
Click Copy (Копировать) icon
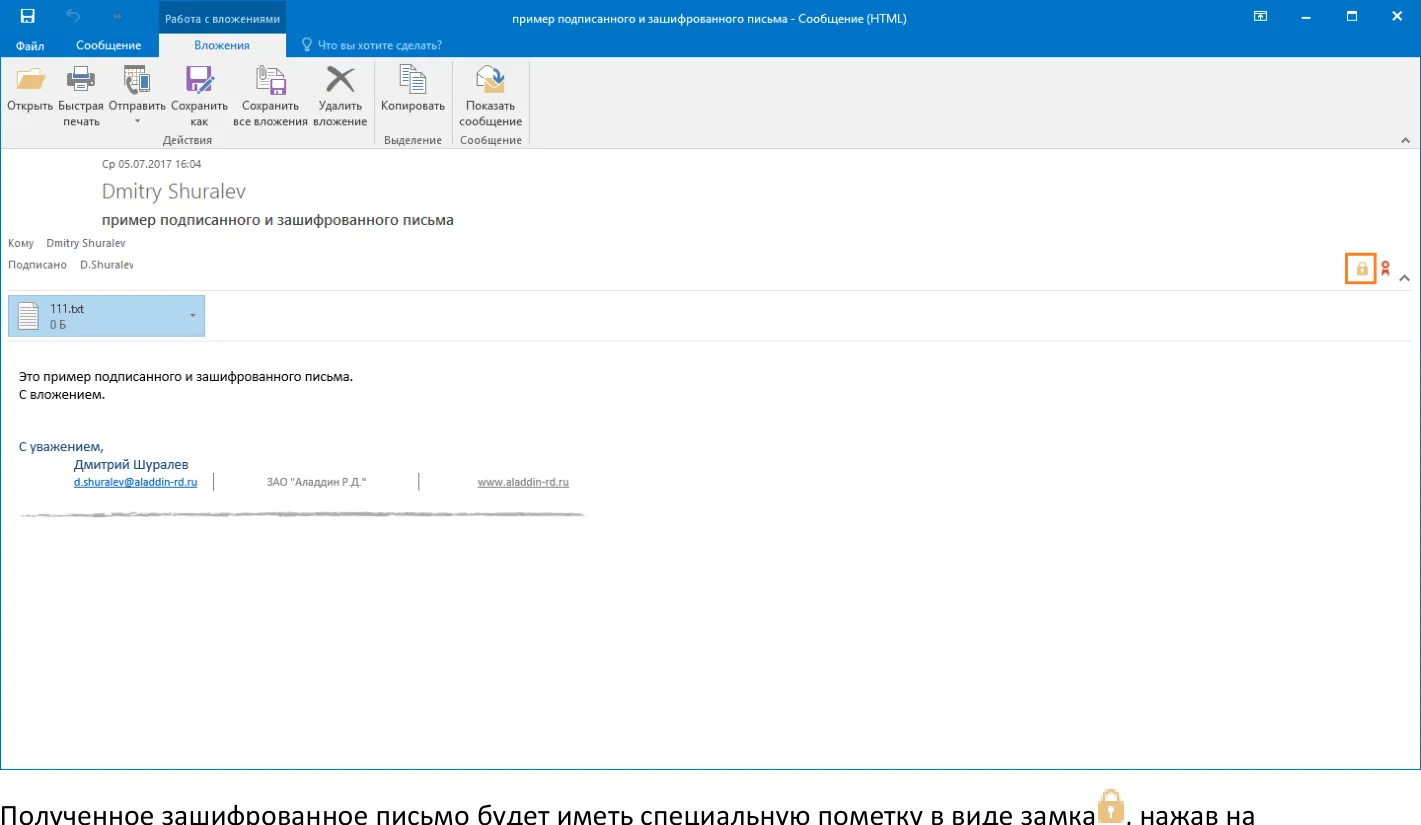(x=412, y=80)
